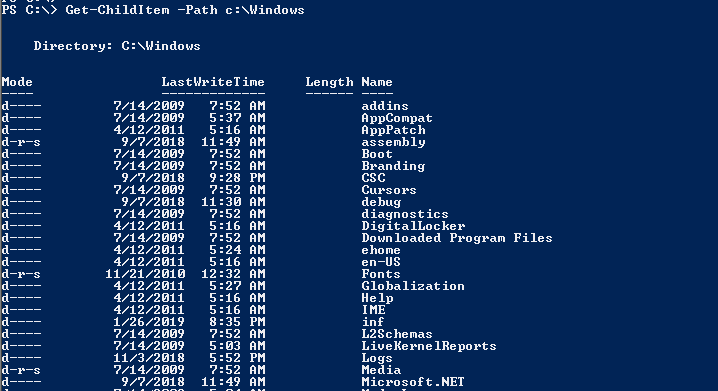718x391 pixels.
Task: Click the LastWriteTime column header
Action: click(213, 82)
